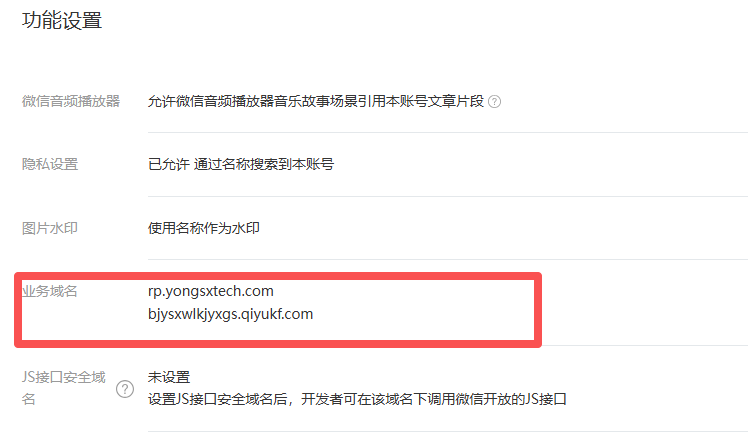Click the 隐私设置 label
This screenshot has height=436, width=748.
[50, 164]
